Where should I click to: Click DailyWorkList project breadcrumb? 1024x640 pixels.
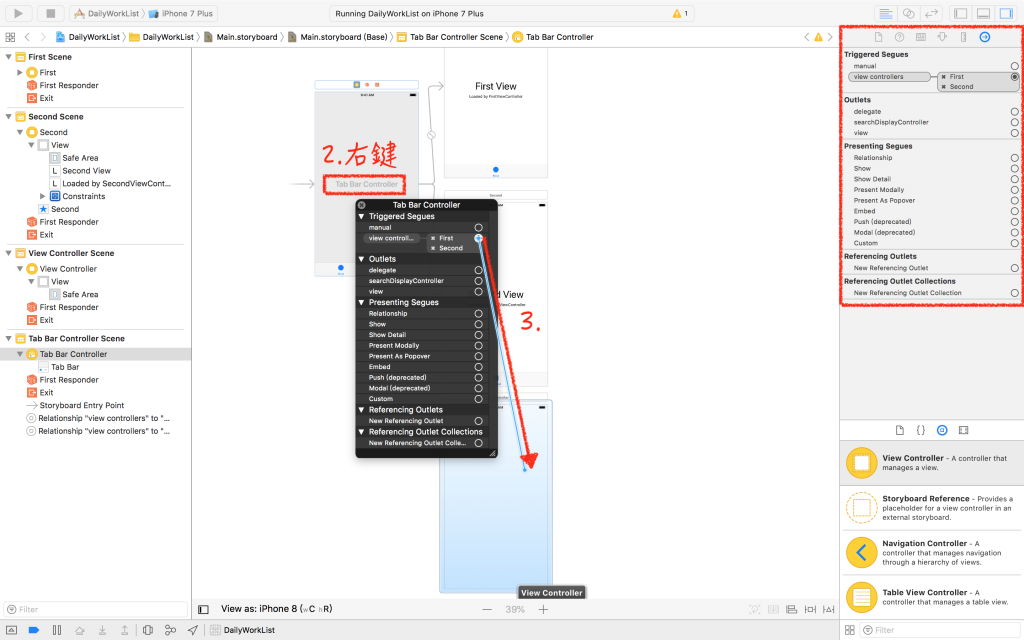coord(88,37)
